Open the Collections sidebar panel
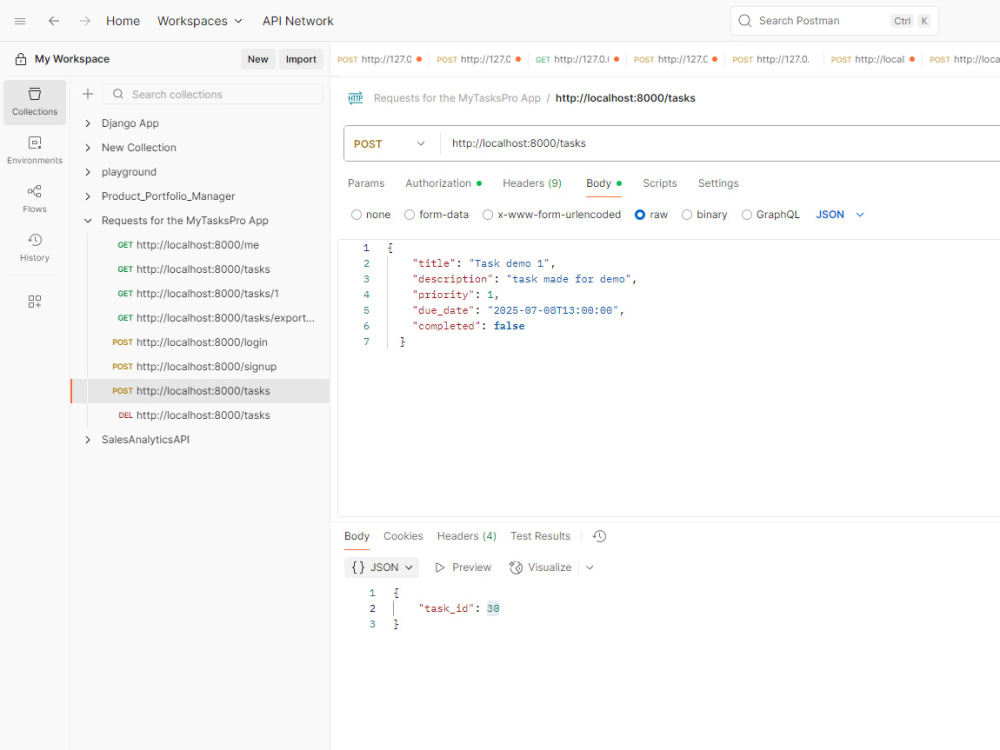The image size is (1000, 750). pyautogui.click(x=34, y=102)
